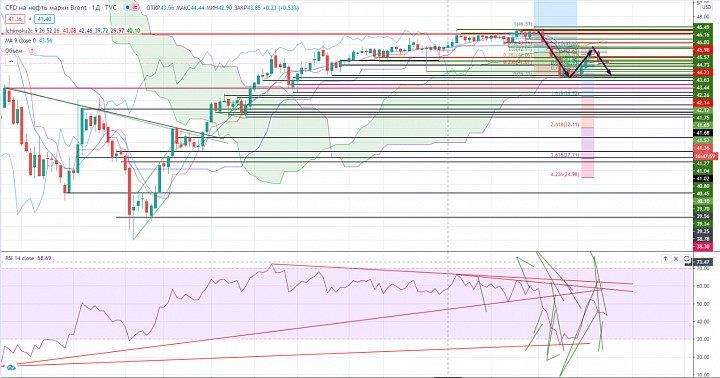
Task: Click the green market status dot
Action: point(128,7)
